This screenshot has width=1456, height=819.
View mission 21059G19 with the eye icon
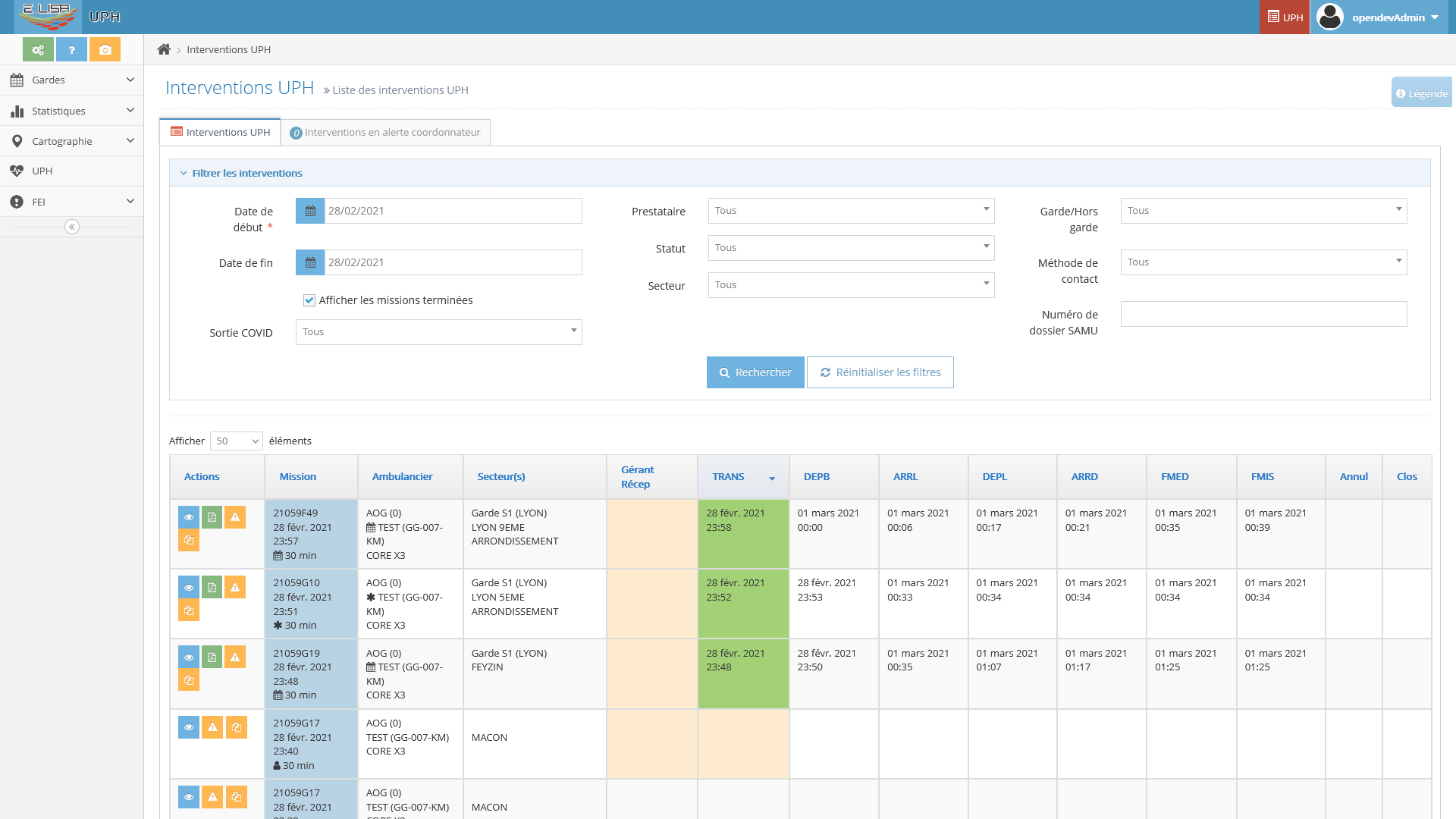189,657
